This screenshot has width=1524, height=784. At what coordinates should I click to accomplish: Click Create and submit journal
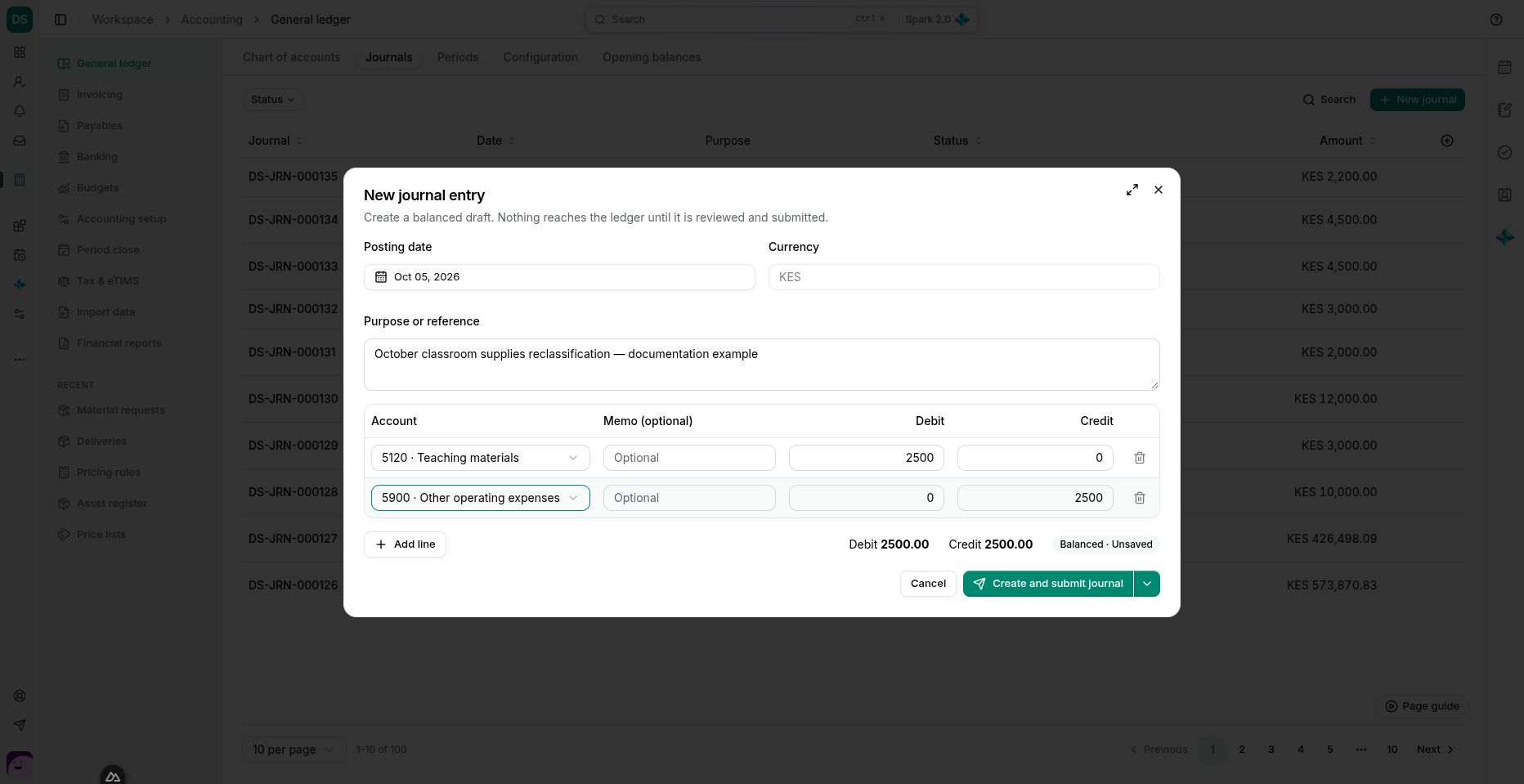(x=1048, y=584)
